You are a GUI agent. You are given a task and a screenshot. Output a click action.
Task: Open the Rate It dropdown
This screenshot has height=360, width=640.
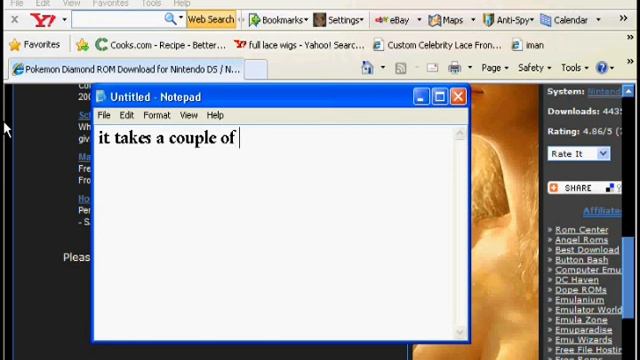579,154
